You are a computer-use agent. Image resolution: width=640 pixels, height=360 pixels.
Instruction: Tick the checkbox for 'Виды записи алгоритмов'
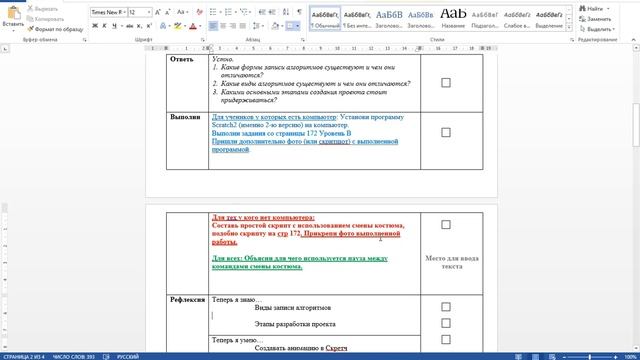coord(446,307)
